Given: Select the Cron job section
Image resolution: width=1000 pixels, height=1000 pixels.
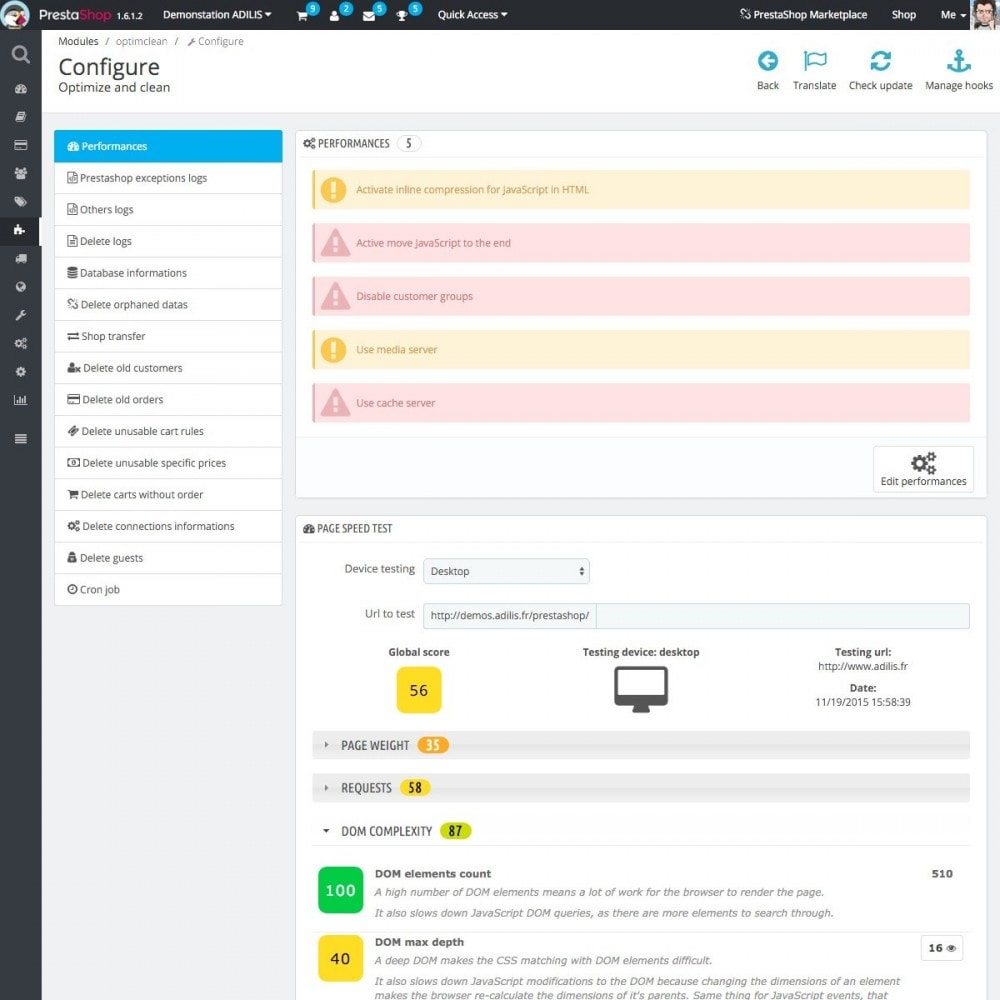Looking at the screenshot, I should [168, 589].
